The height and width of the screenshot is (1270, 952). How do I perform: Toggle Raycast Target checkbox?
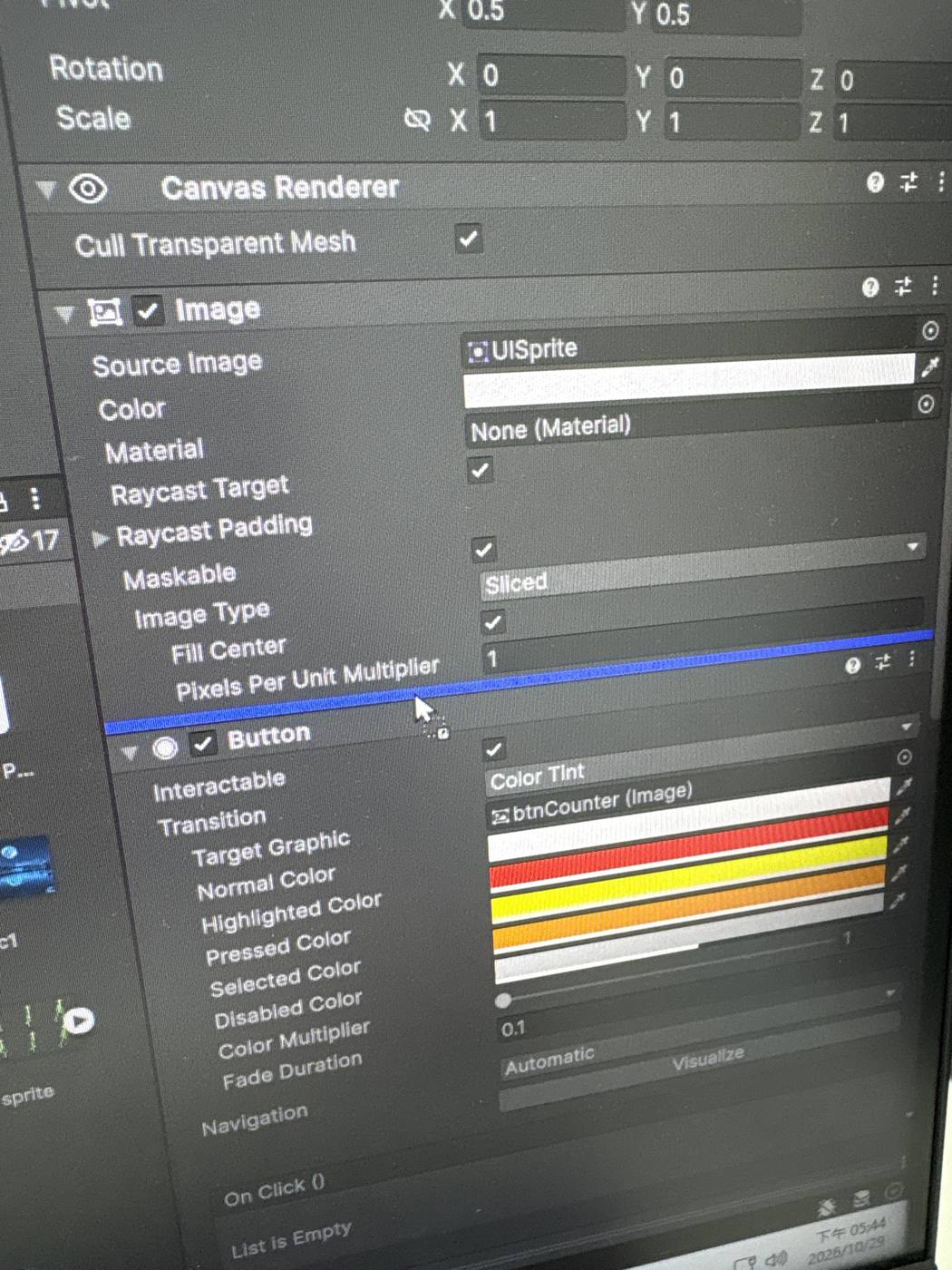480,470
